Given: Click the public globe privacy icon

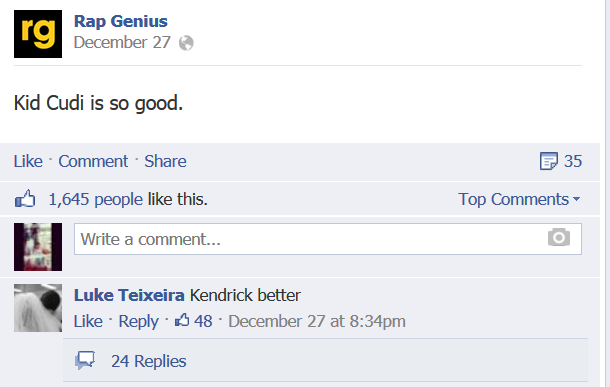Looking at the screenshot, I should [x=186, y=43].
